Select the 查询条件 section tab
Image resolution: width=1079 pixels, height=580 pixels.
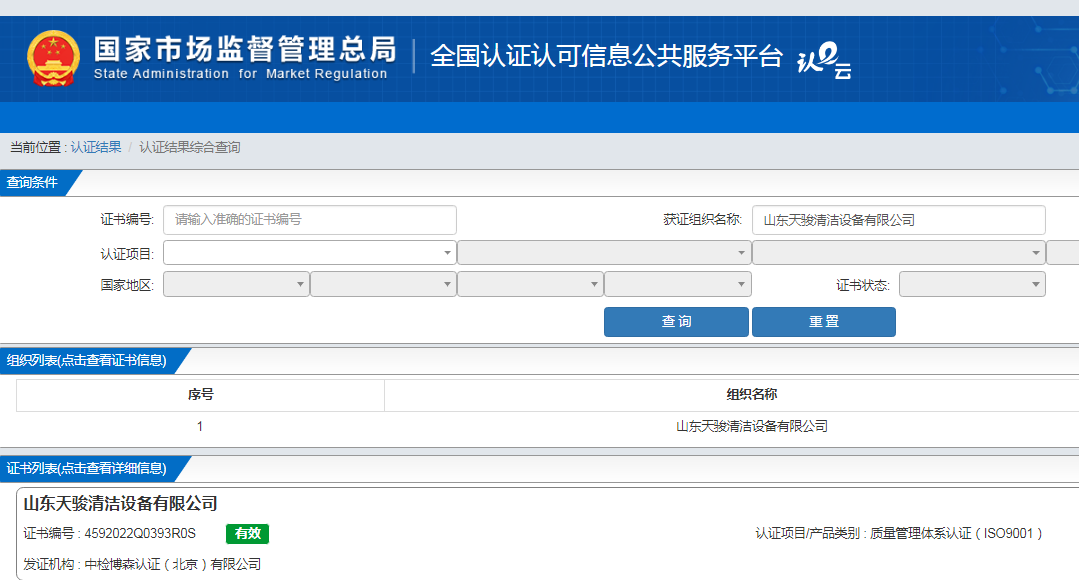pyautogui.click(x=34, y=182)
